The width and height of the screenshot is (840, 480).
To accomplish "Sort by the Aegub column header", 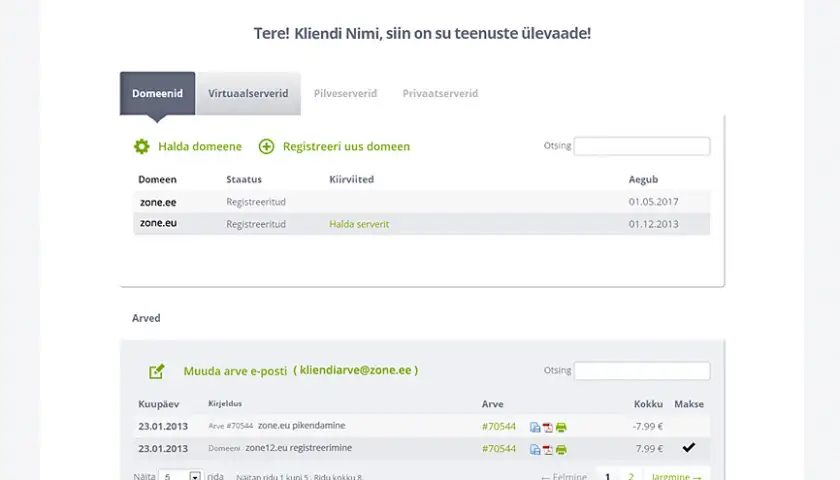I will tap(643, 179).
